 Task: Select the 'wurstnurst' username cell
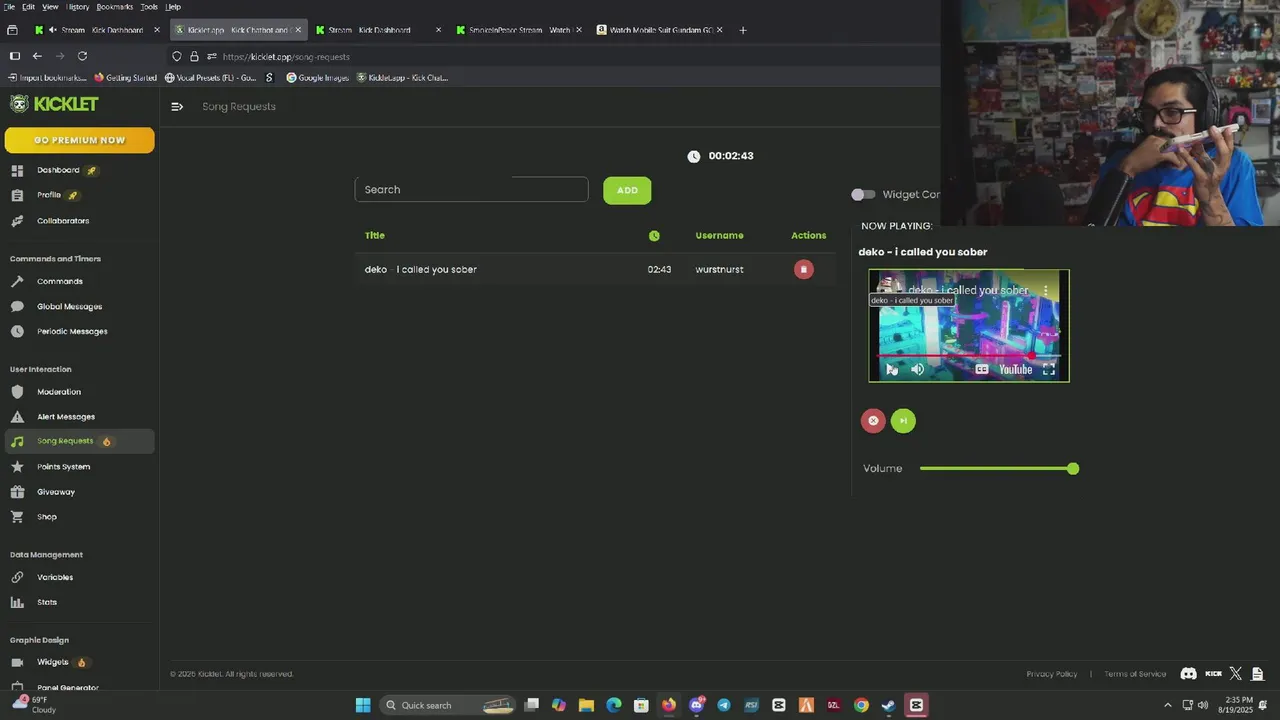(x=719, y=269)
